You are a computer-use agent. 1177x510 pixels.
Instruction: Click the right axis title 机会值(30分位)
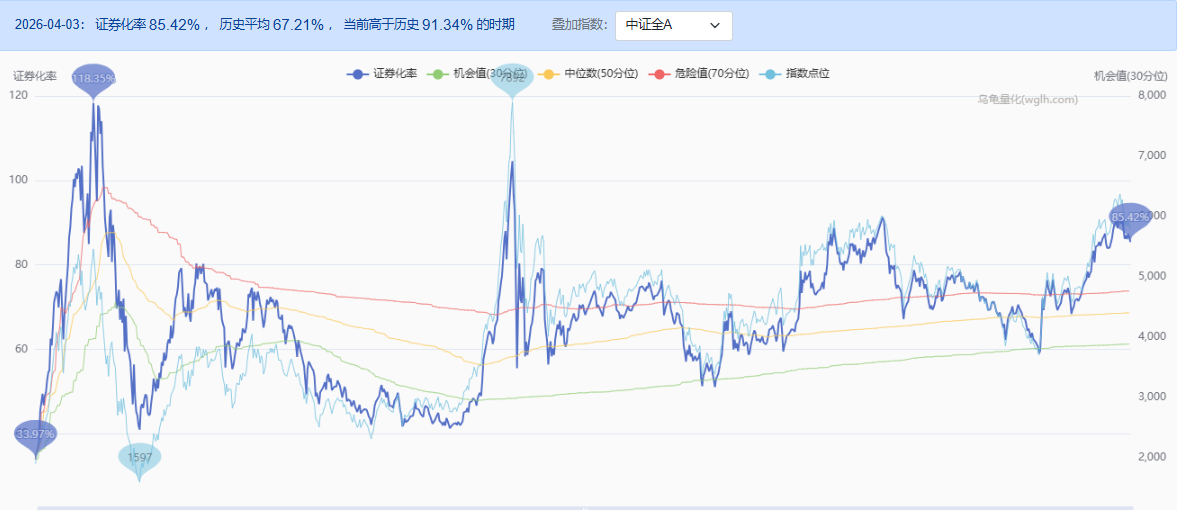1130,76
